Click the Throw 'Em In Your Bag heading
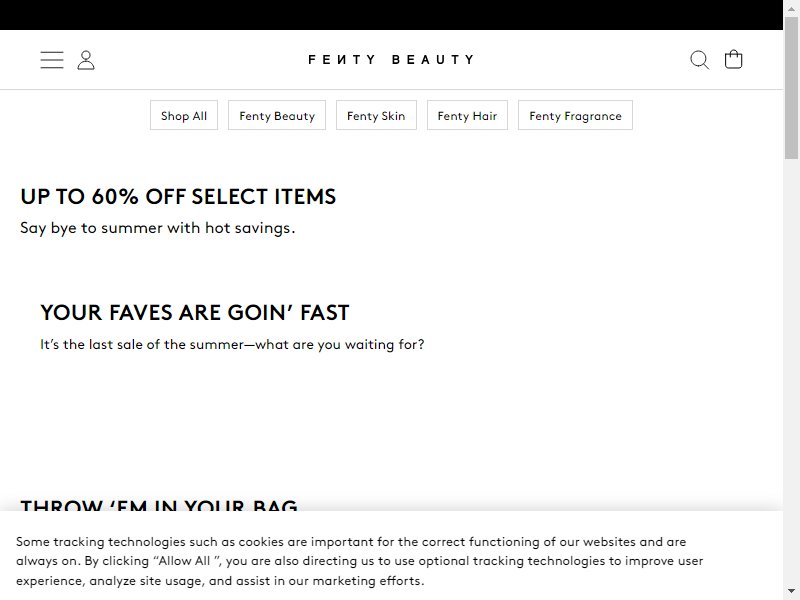This screenshot has height=600, width=800. coord(159,505)
